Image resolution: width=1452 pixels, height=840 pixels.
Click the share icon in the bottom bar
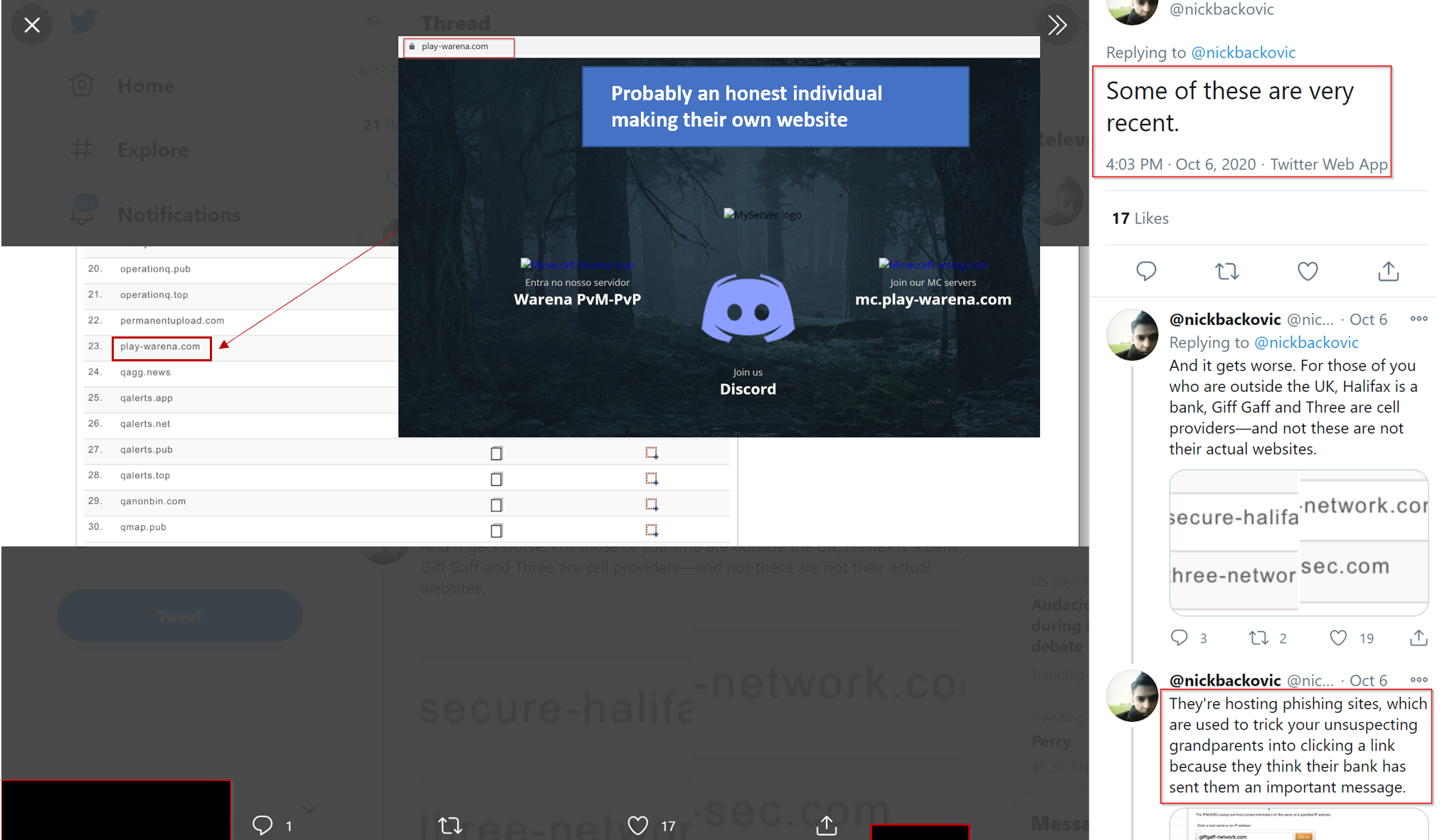826,825
